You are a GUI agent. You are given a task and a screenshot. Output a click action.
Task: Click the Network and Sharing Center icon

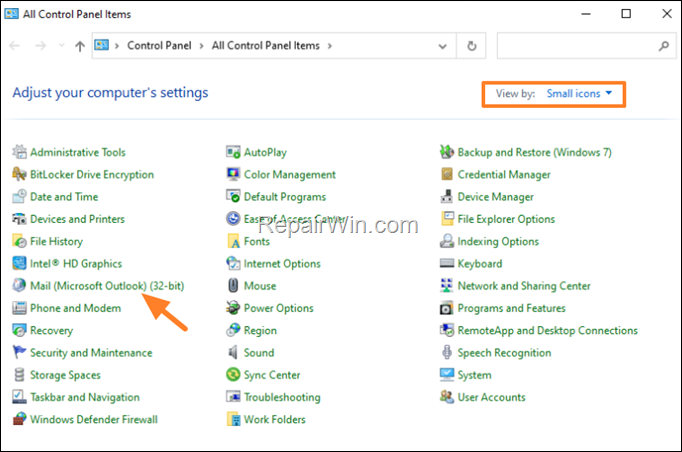coord(447,285)
